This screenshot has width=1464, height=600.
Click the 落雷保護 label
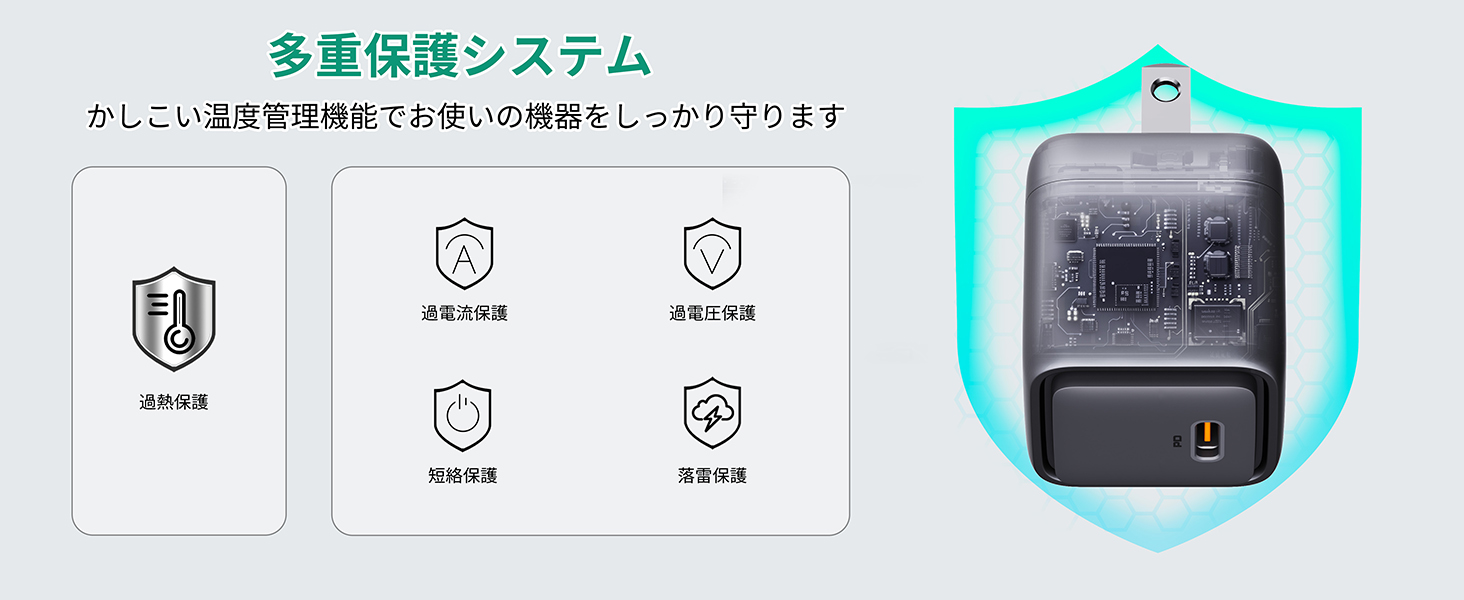[x=712, y=476]
